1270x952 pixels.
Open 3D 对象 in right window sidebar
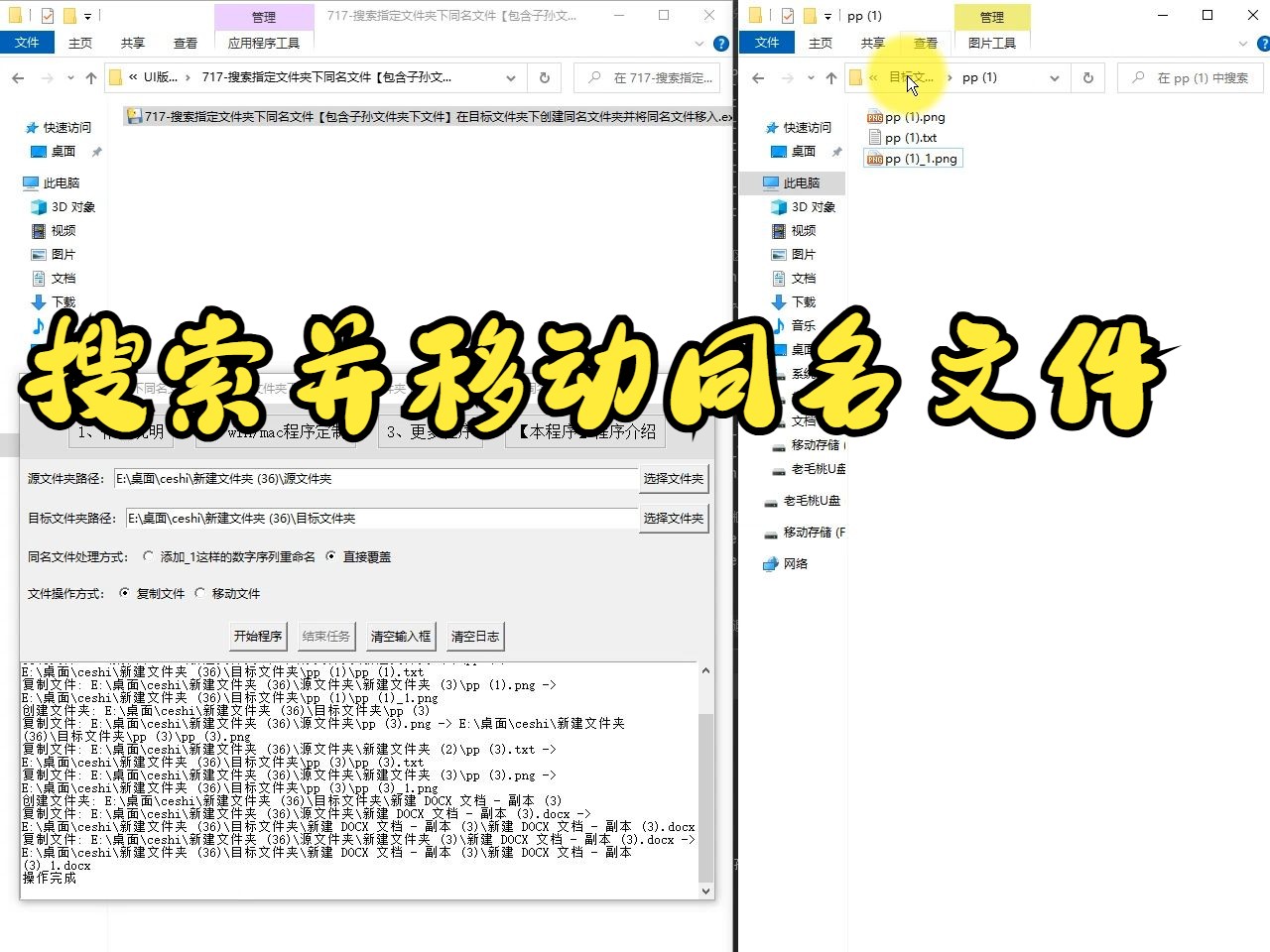804,206
